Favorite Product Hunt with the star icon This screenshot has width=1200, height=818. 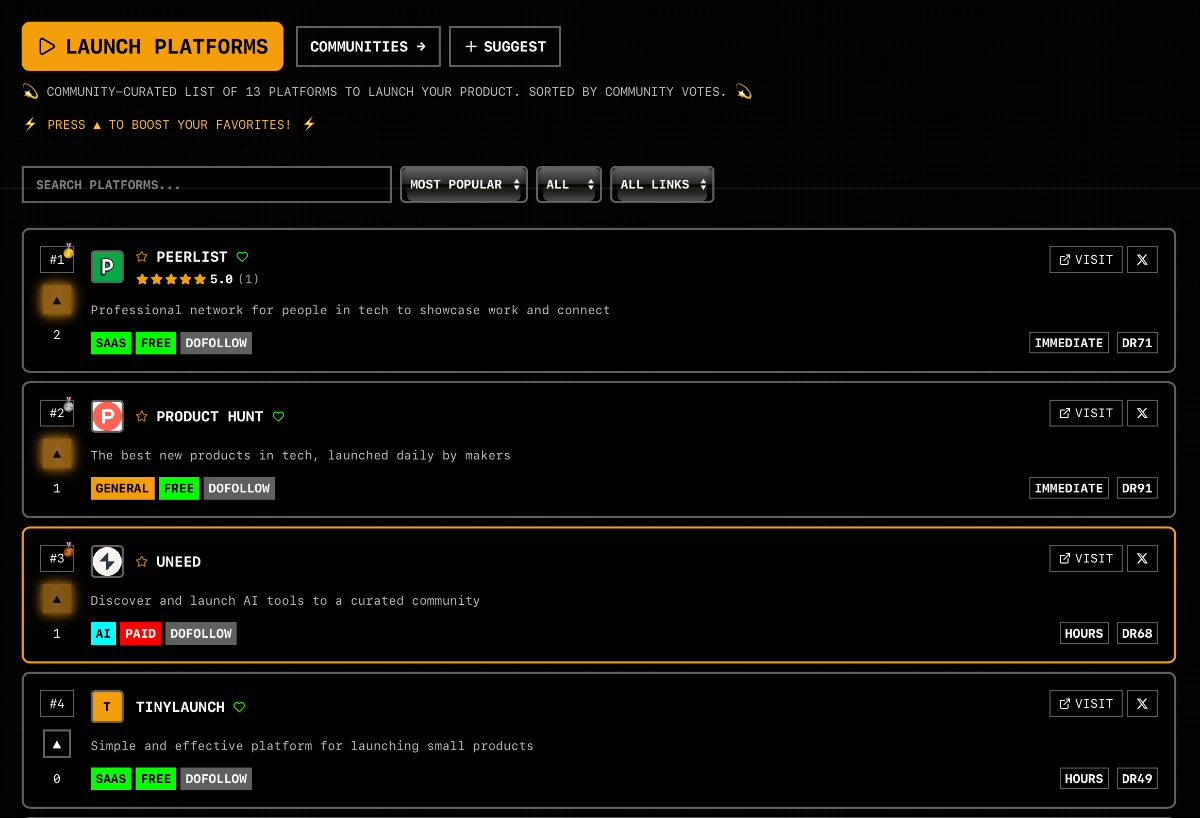pyautogui.click(x=142, y=416)
